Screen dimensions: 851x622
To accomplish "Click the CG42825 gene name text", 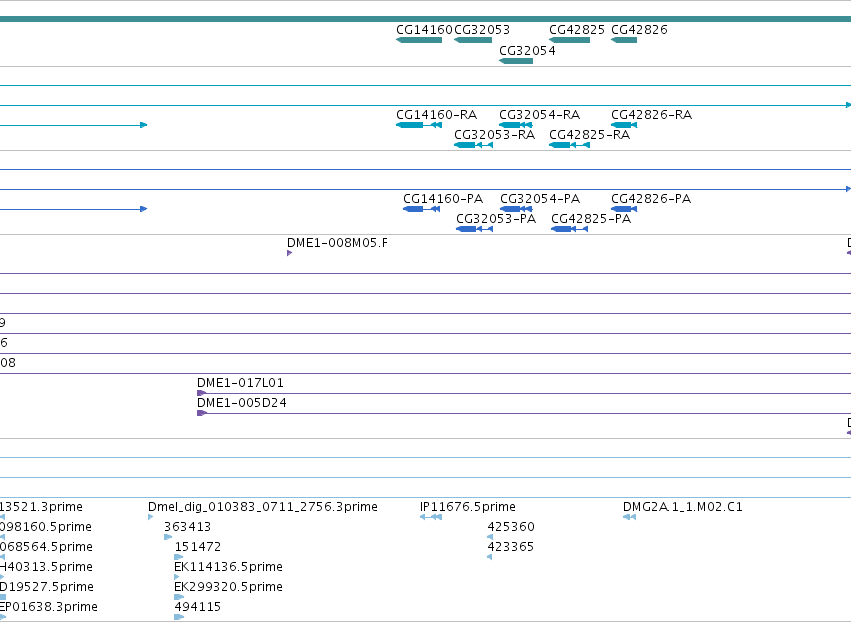I will 577,30.
